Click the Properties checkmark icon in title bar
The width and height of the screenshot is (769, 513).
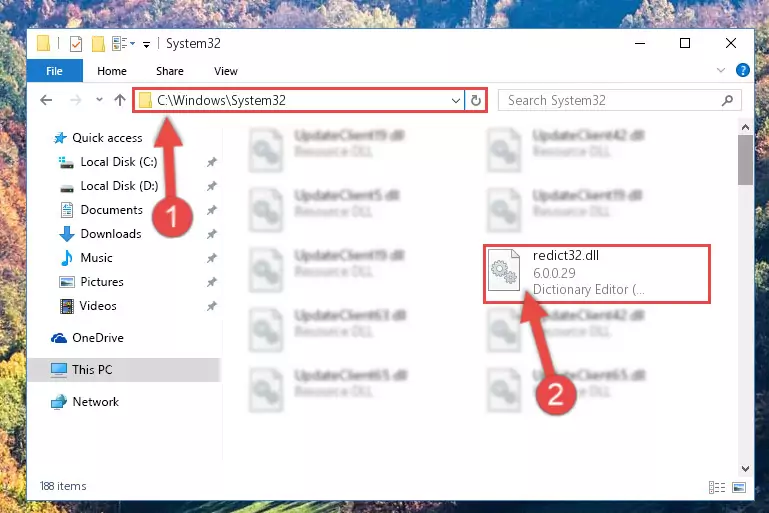[76, 44]
